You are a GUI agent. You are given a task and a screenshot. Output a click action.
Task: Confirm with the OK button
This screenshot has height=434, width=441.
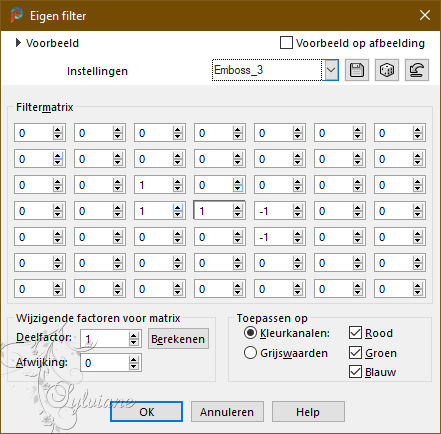click(146, 412)
